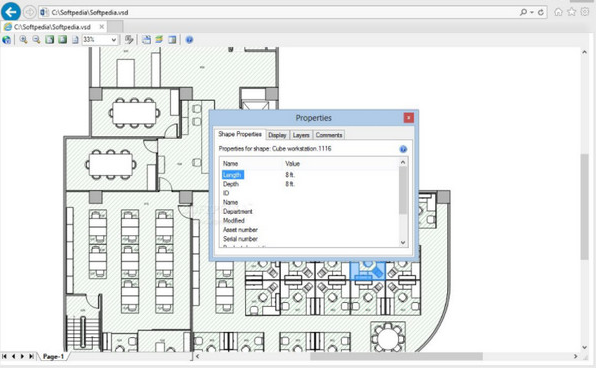Click the browser Back arrow button
Image resolution: width=596 pixels, height=368 pixels.
click(x=11, y=11)
